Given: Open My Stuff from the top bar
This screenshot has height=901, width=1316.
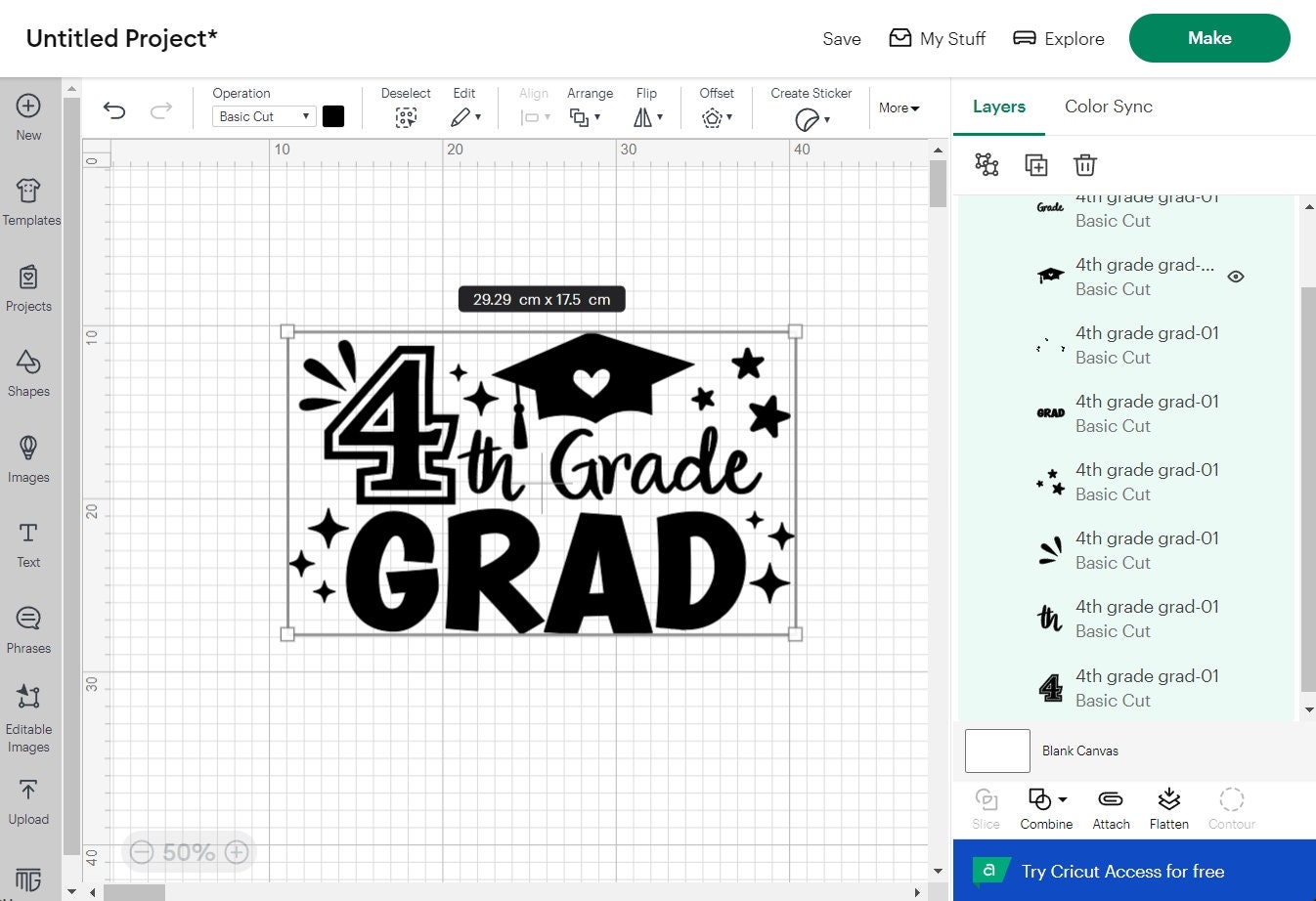Looking at the screenshot, I should pyautogui.click(x=936, y=38).
